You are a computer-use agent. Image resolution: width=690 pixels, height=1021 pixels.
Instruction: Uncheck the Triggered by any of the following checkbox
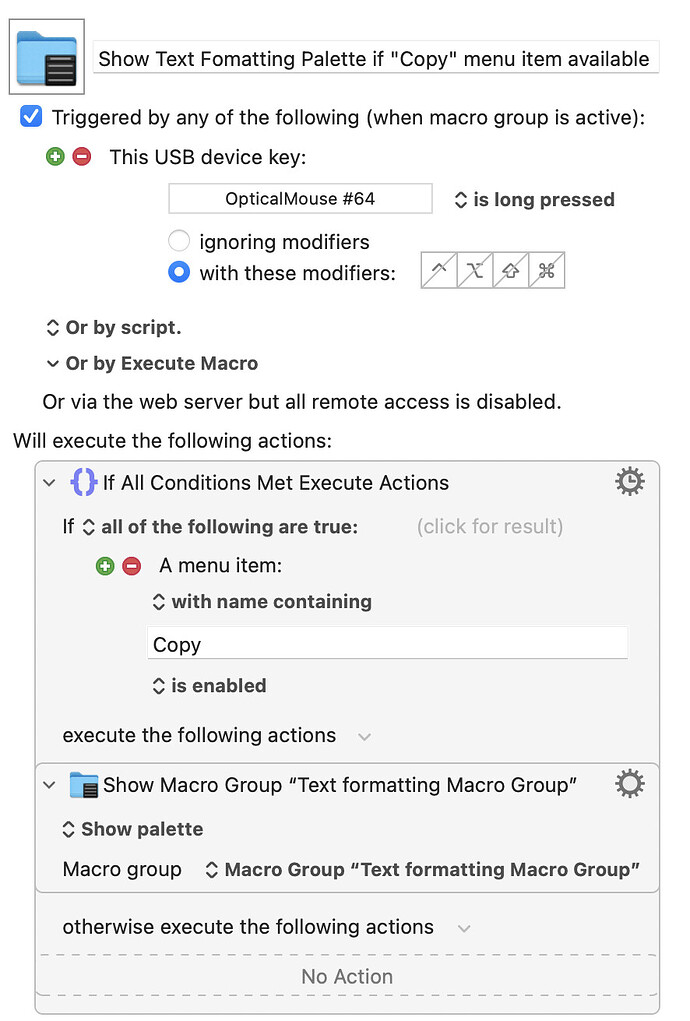tap(31, 117)
